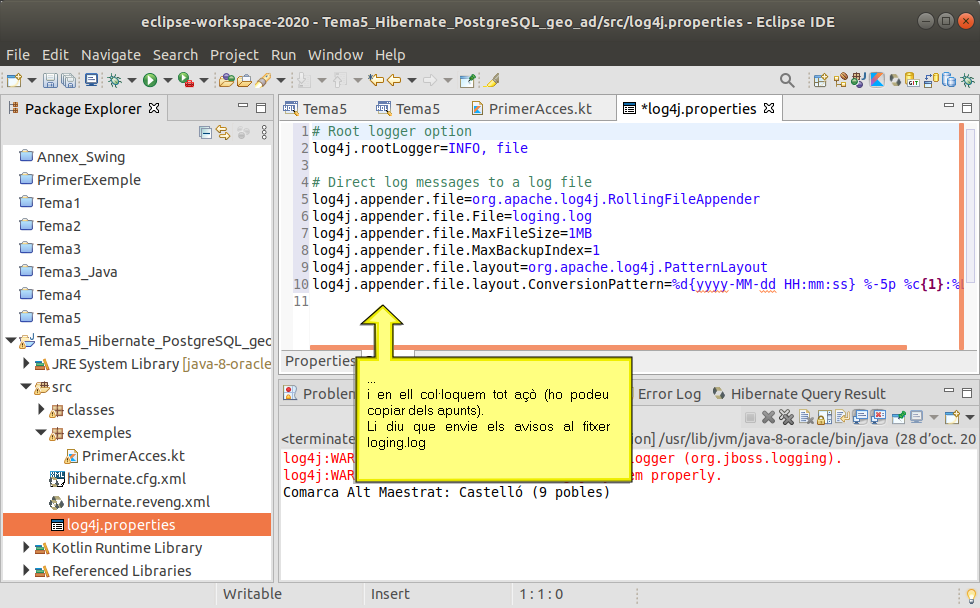The image size is (980, 608).
Task: Switch to the Kotlin perspective icon
Action: (877, 80)
